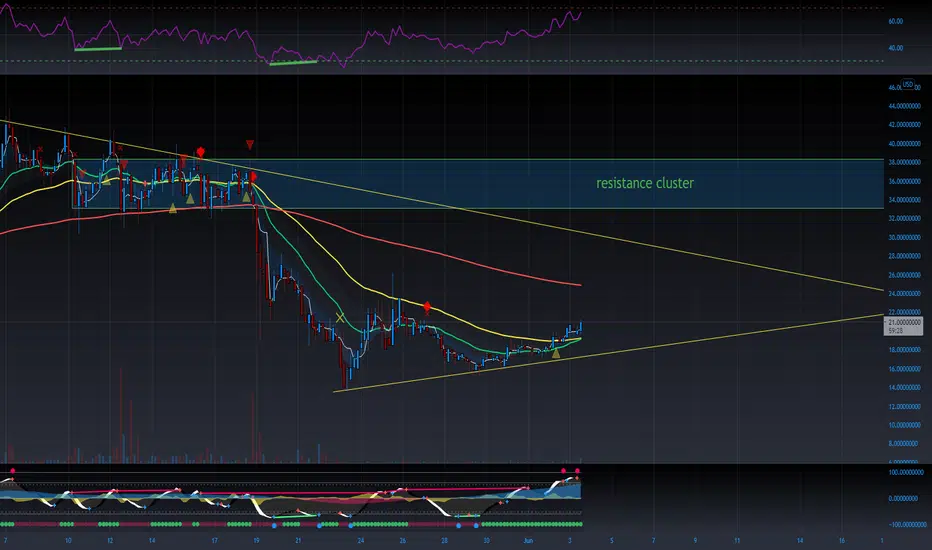This screenshot has height=550, width=932.
Task: Click the 44.00000000 price axis label
Action: point(904,106)
